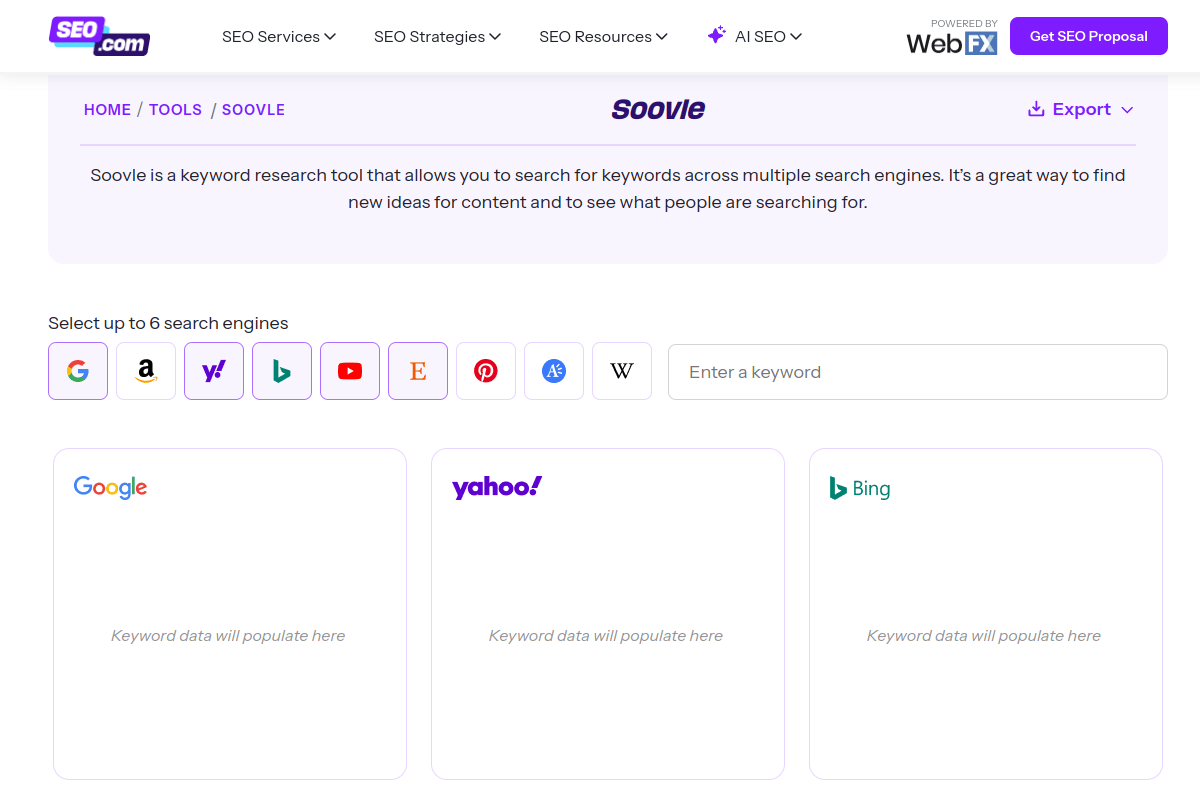Expand the Export dropdown
The width and height of the screenshot is (1200, 800).
click(x=1080, y=109)
